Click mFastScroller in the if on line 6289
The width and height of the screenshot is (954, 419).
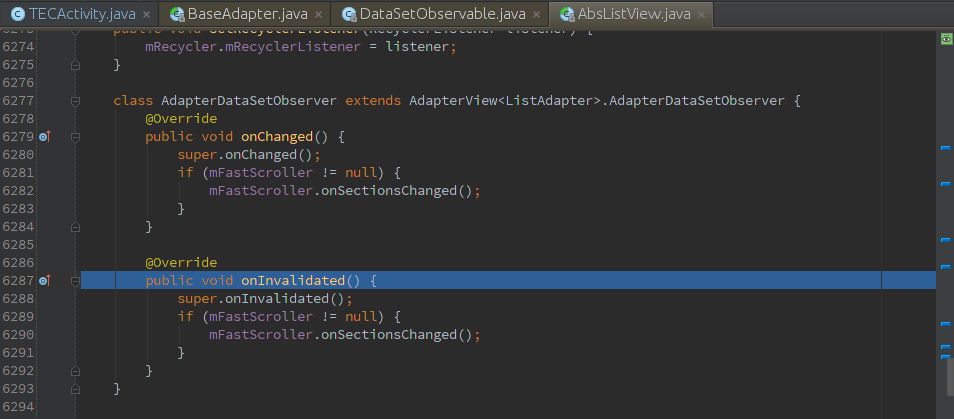coord(261,316)
